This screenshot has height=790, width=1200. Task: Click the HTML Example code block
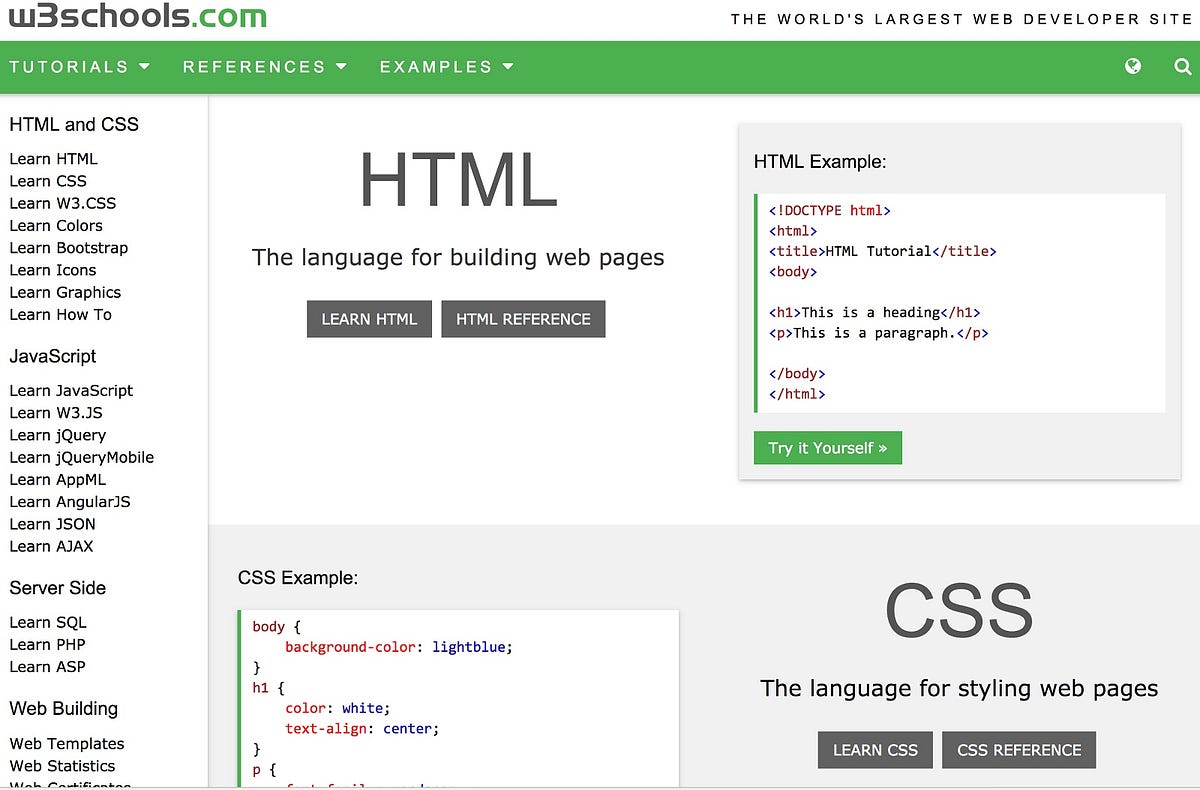tap(960, 302)
